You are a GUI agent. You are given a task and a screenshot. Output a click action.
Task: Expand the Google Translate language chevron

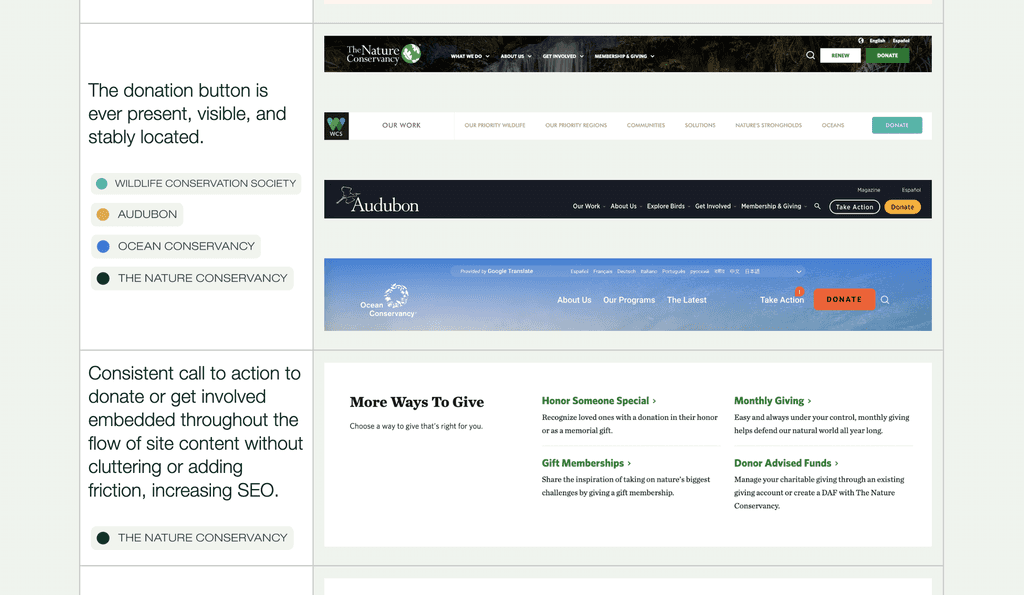798,272
